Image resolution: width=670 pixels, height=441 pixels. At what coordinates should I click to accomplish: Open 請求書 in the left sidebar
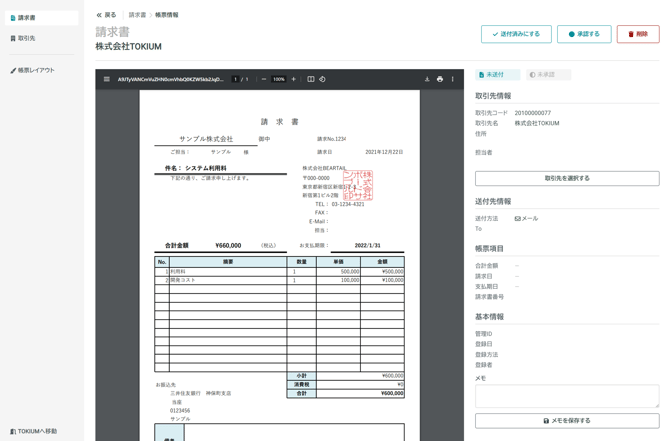pos(39,18)
